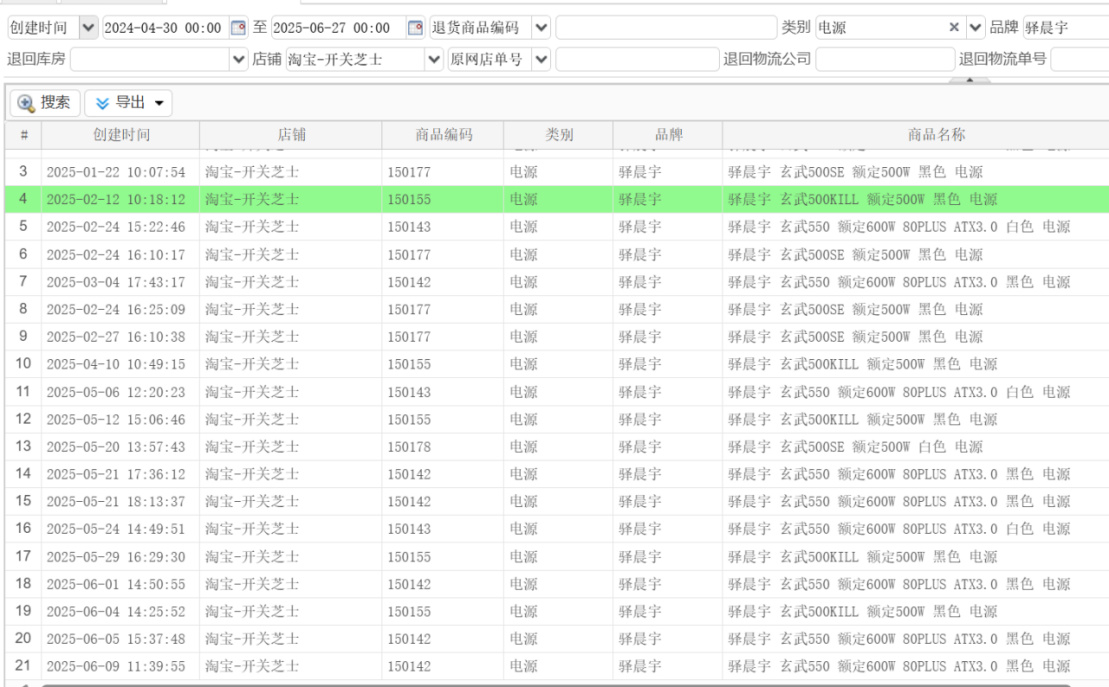The height and width of the screenshot is (687, 1109).
Task: Open the 类别 category dropdown arrow
Action: coord(975,28)
